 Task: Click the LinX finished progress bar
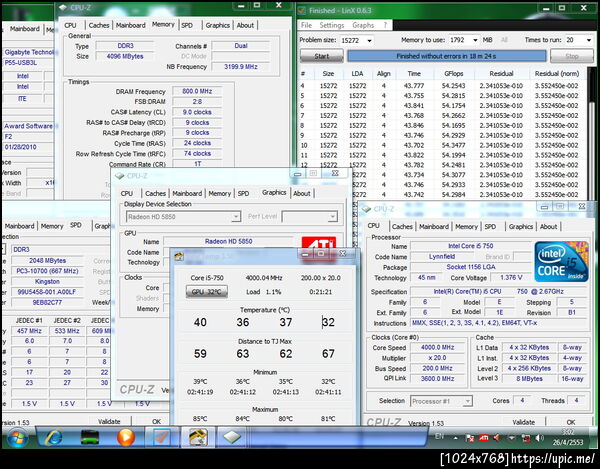446,56
